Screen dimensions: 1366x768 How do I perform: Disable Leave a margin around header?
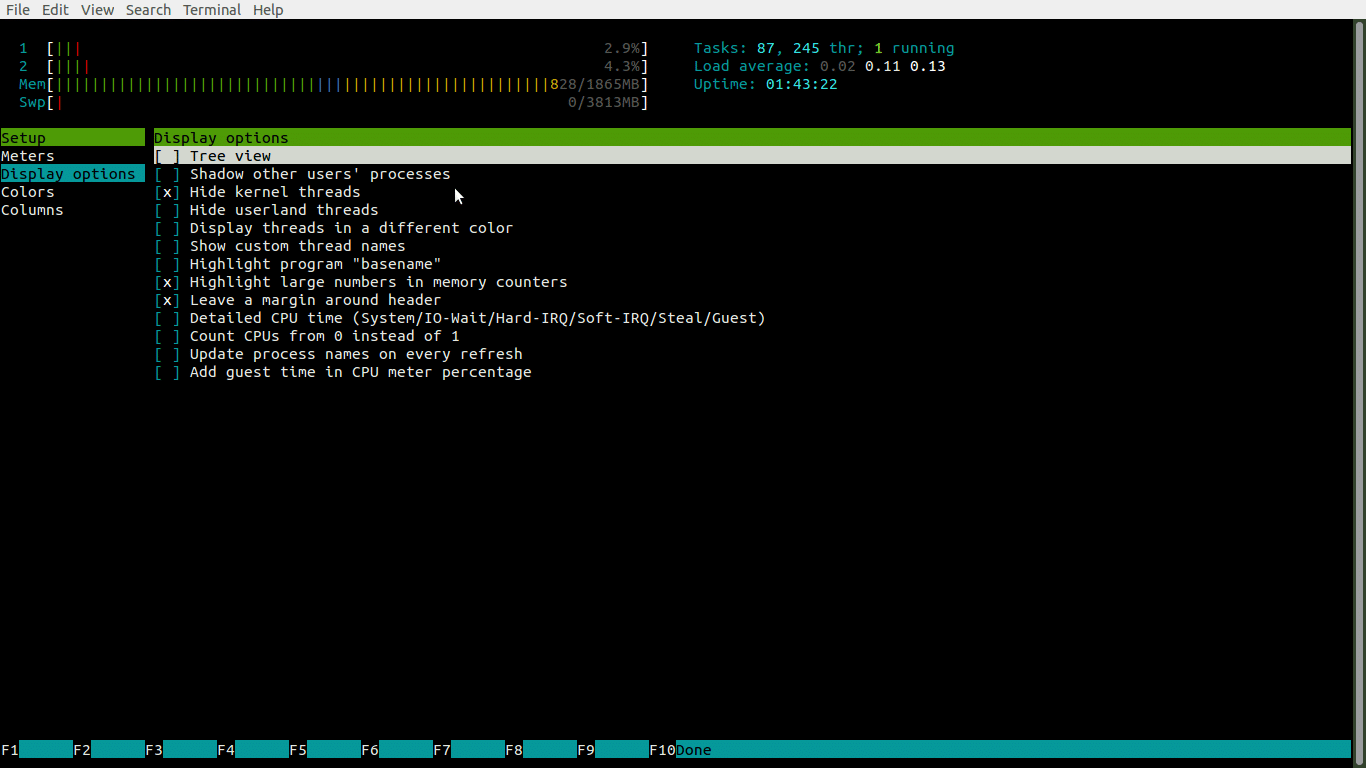pos(167,300)
